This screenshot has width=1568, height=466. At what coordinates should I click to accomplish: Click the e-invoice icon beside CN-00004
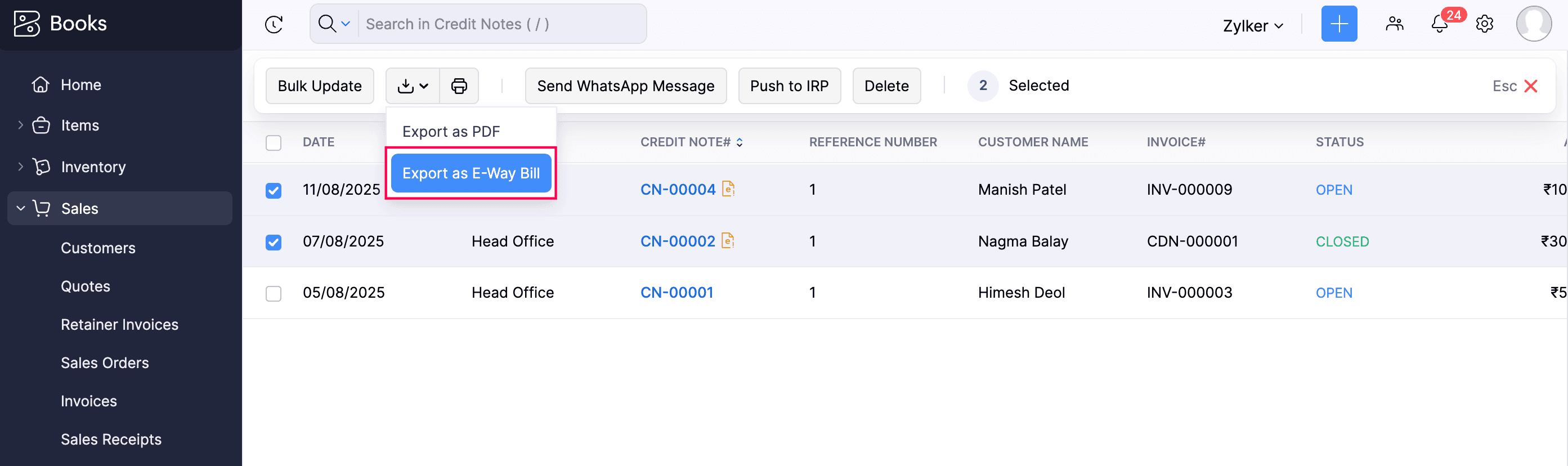click(728, 189)
